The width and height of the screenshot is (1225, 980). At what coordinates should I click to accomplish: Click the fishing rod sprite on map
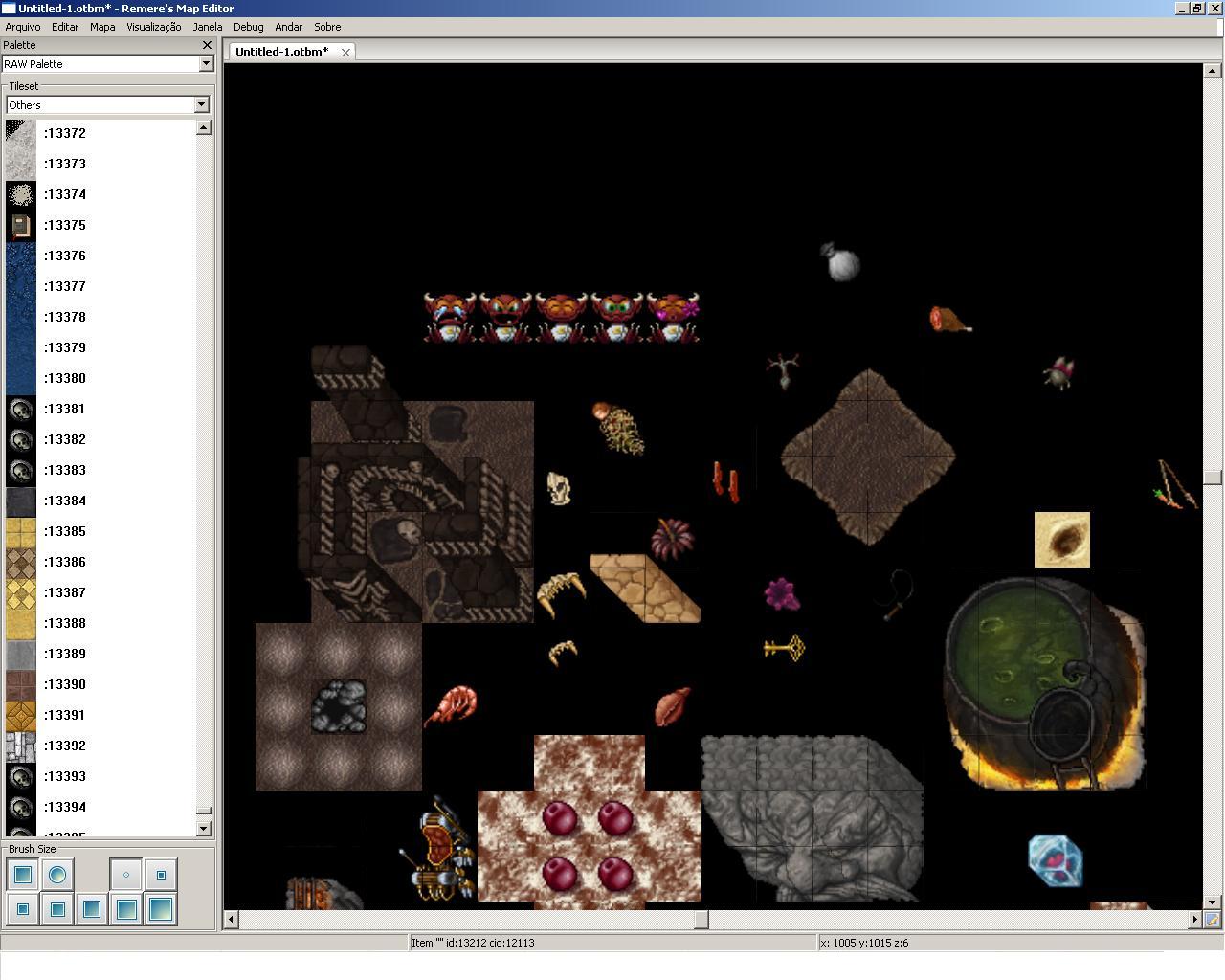pyautogui.click(x=1176, y=485)
